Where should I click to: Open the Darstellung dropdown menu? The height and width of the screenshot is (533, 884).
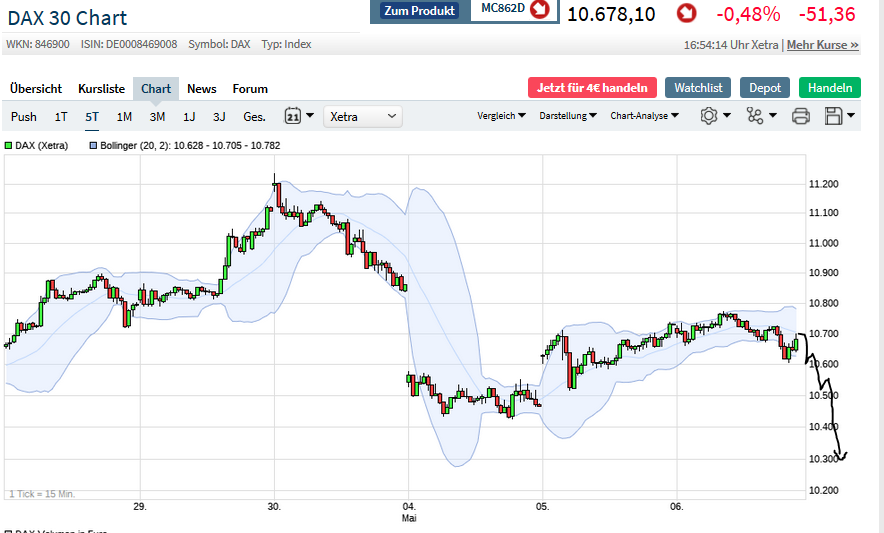point(568,116)
